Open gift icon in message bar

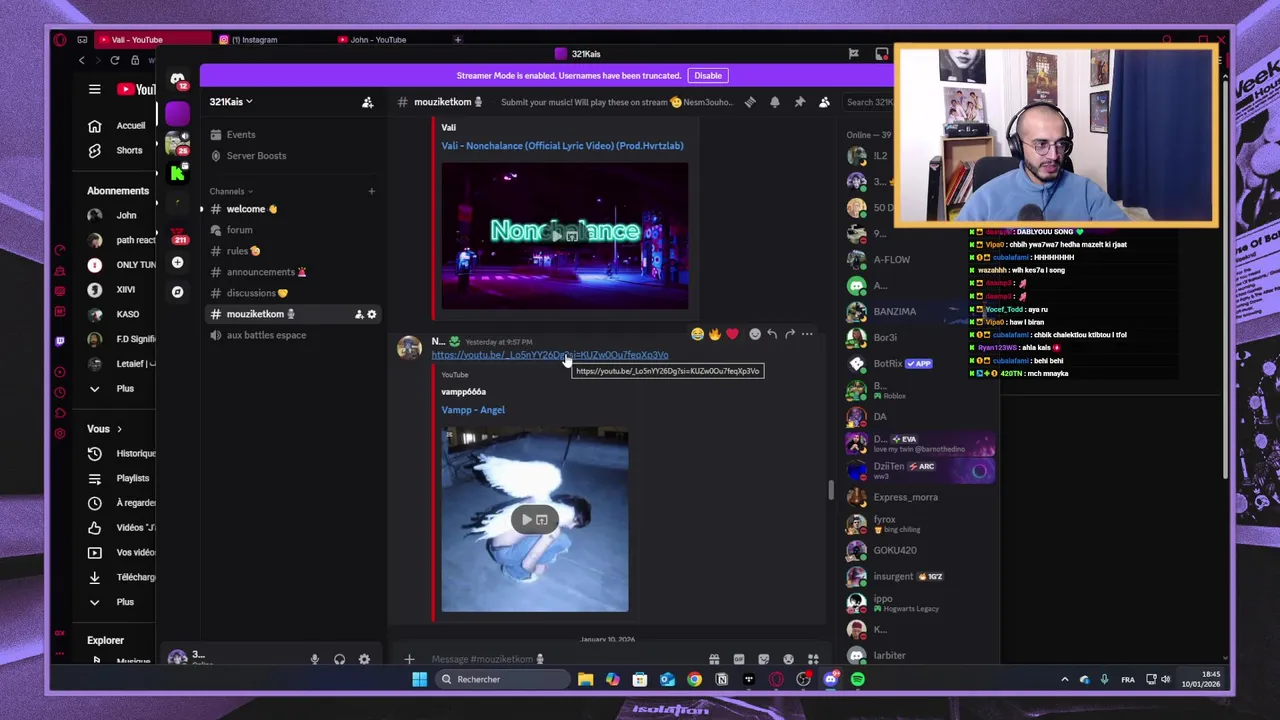click(714, 659)
